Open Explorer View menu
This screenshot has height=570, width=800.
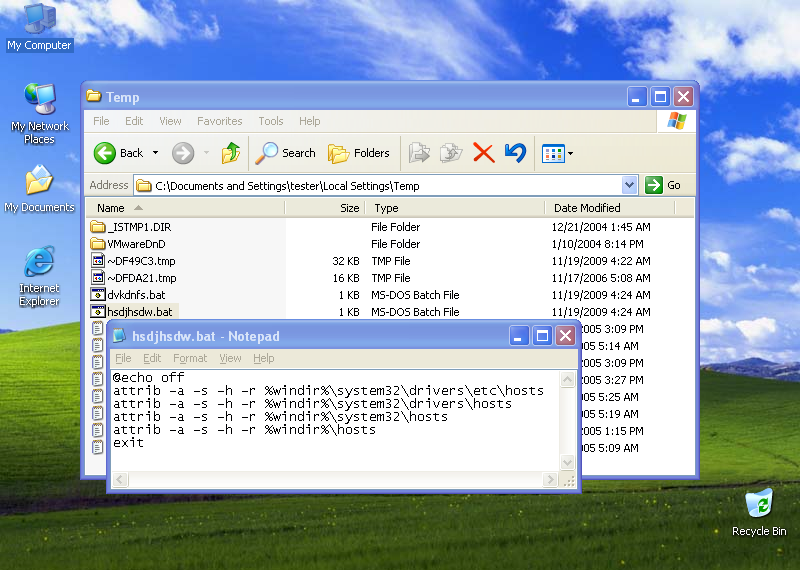[170, 121]
